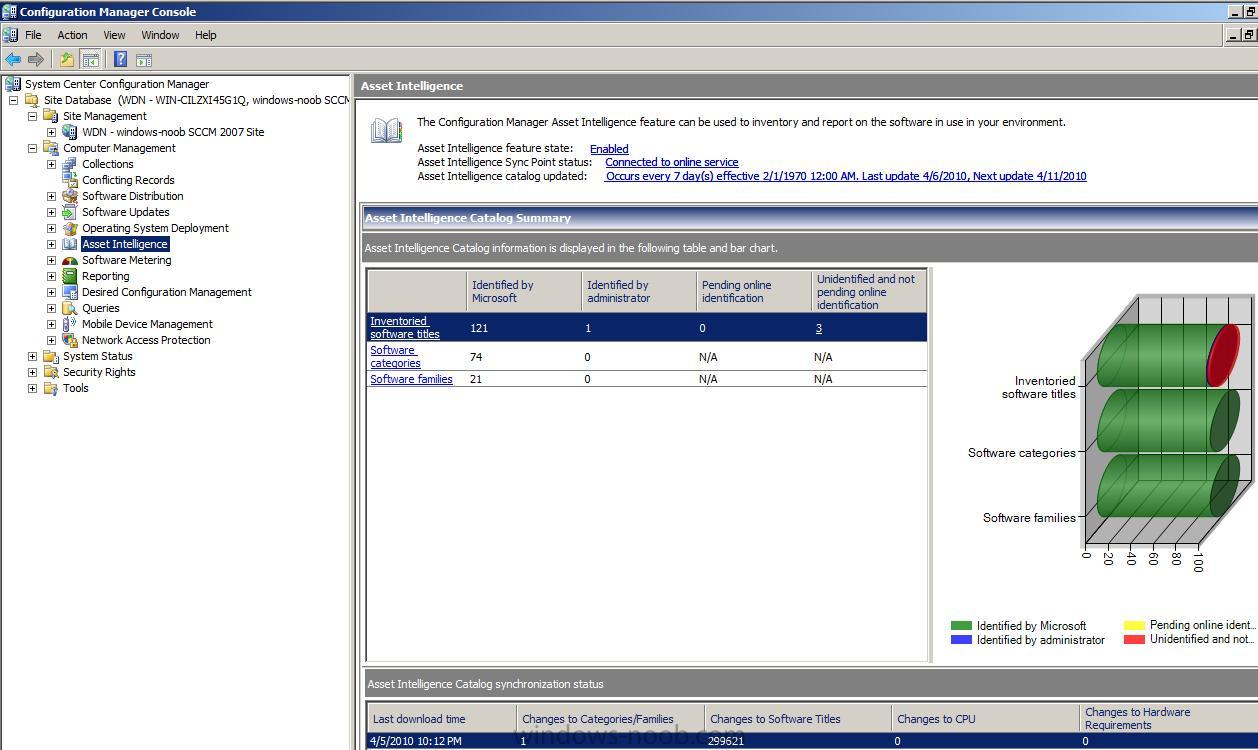
Task: Expand the Software Updates node
Action: point(51,212)
